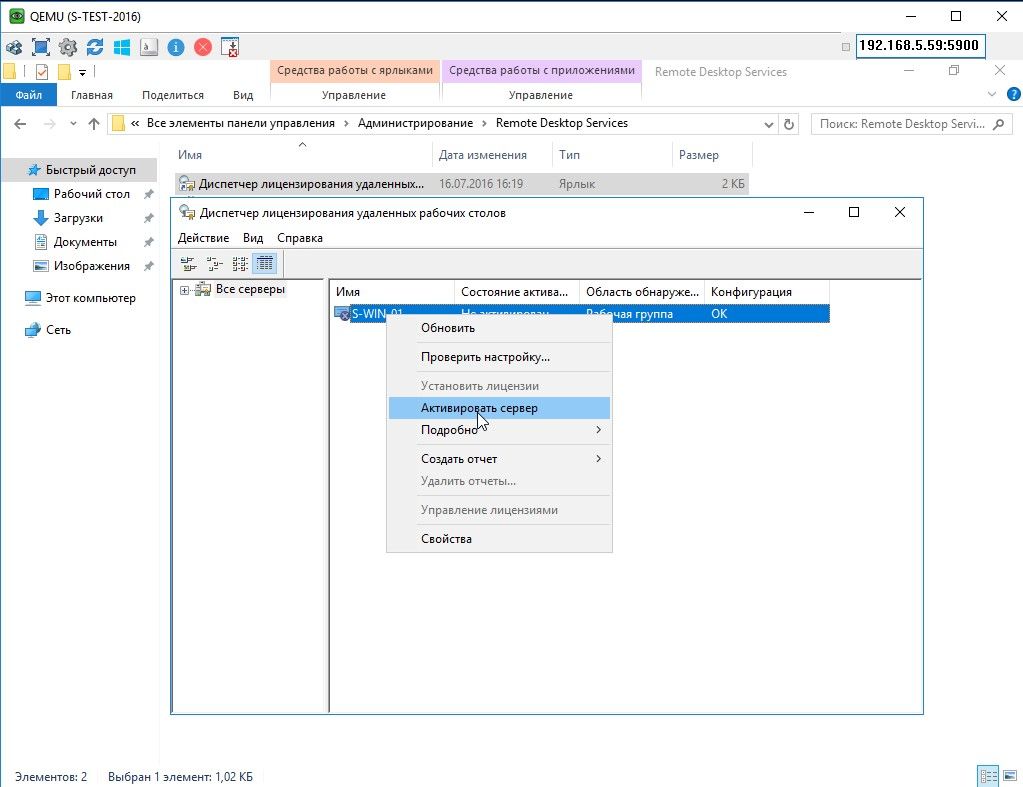Viewport: 1023px width, 787px height.
Task: Open the Действие menu
Action: pos(203,238)
